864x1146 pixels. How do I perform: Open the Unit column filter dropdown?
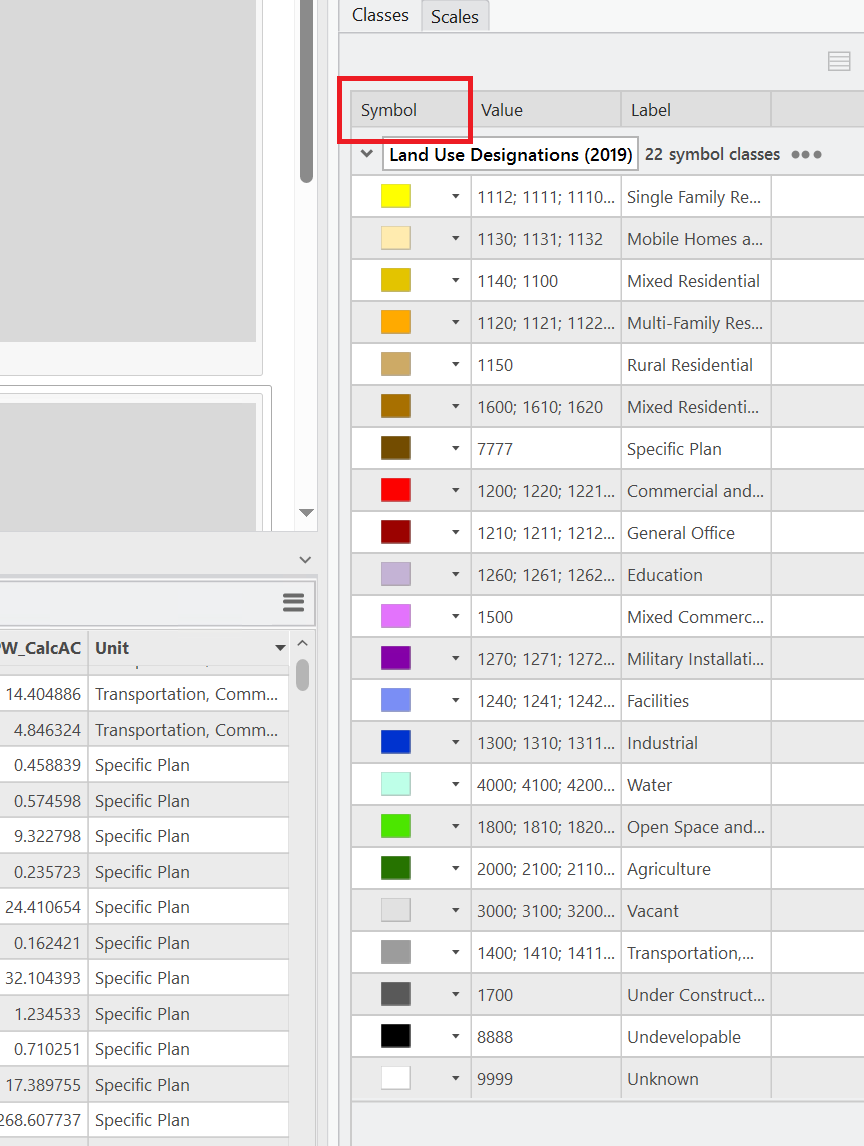point(280,648)
